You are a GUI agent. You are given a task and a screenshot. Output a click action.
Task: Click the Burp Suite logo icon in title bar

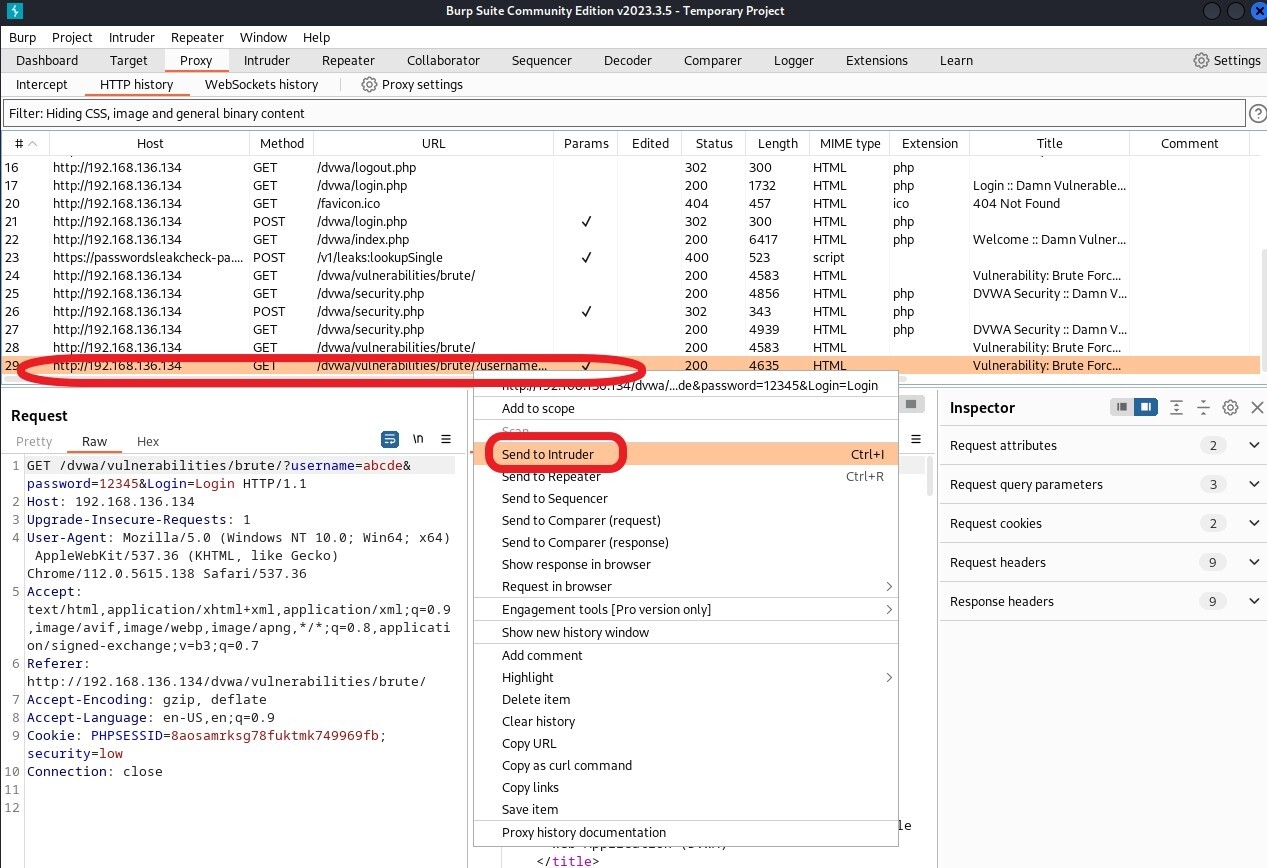[x=15, y=11]
